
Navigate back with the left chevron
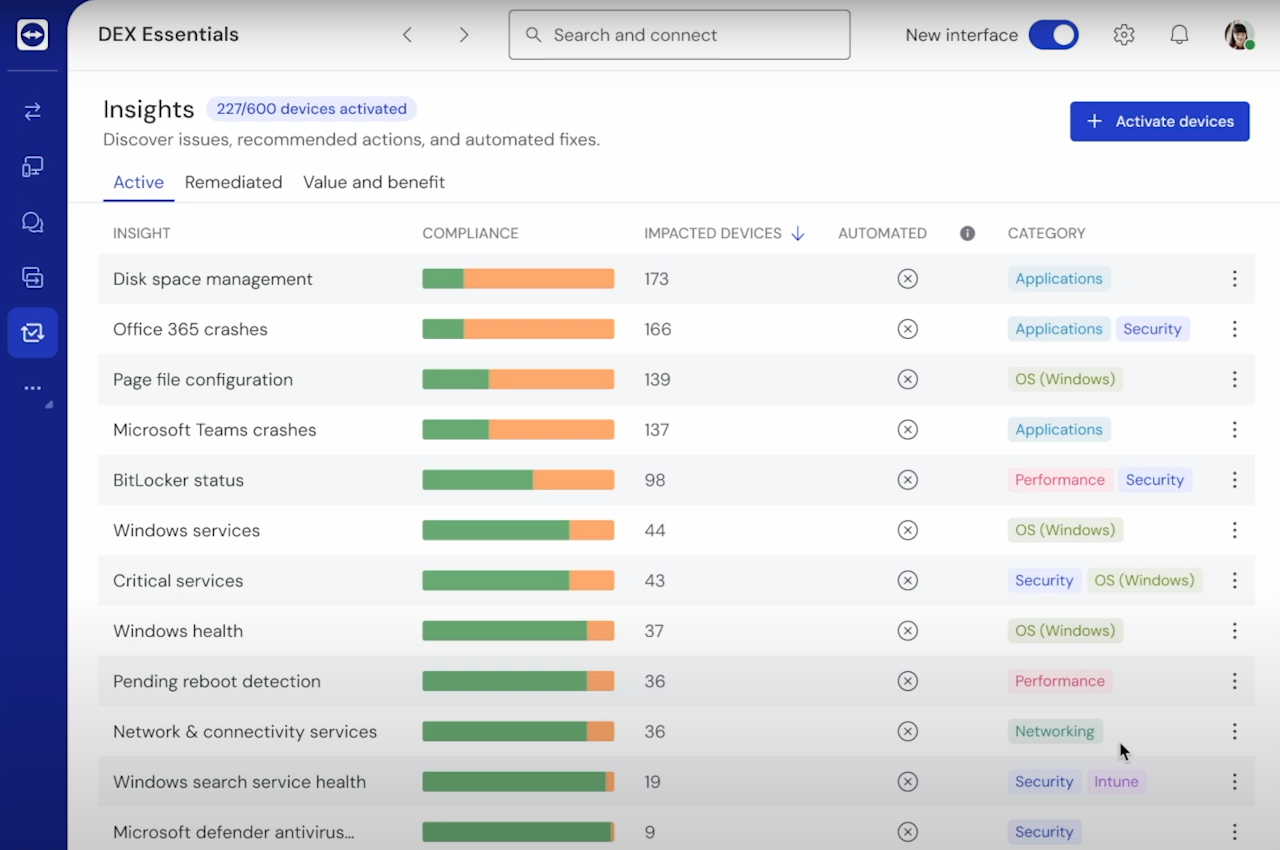(407, 35)
